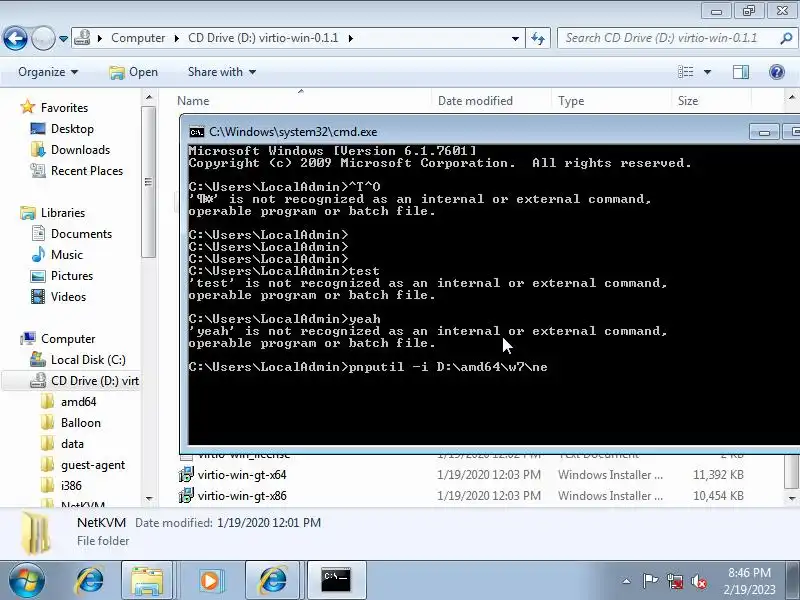The image size is (800, 600).
Task: Open the Organize menu
Action: 48,72
